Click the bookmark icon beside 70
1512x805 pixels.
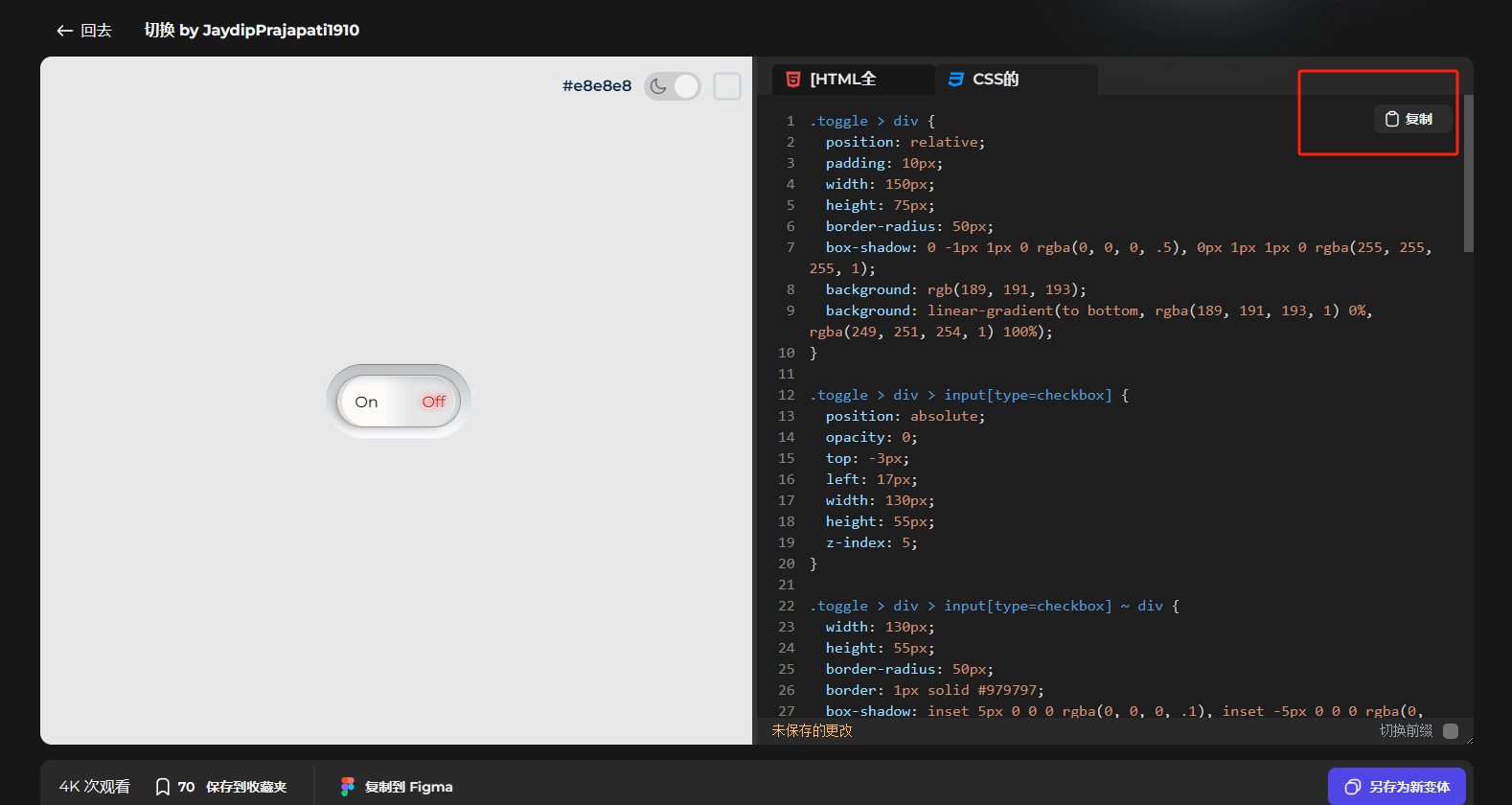pos(163,787)
